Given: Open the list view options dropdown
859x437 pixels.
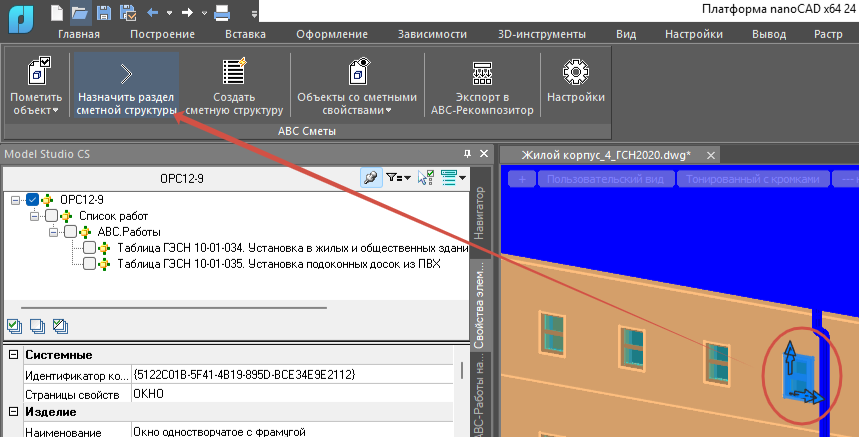Looking at the screenshot, I should (x=454, y=177).
